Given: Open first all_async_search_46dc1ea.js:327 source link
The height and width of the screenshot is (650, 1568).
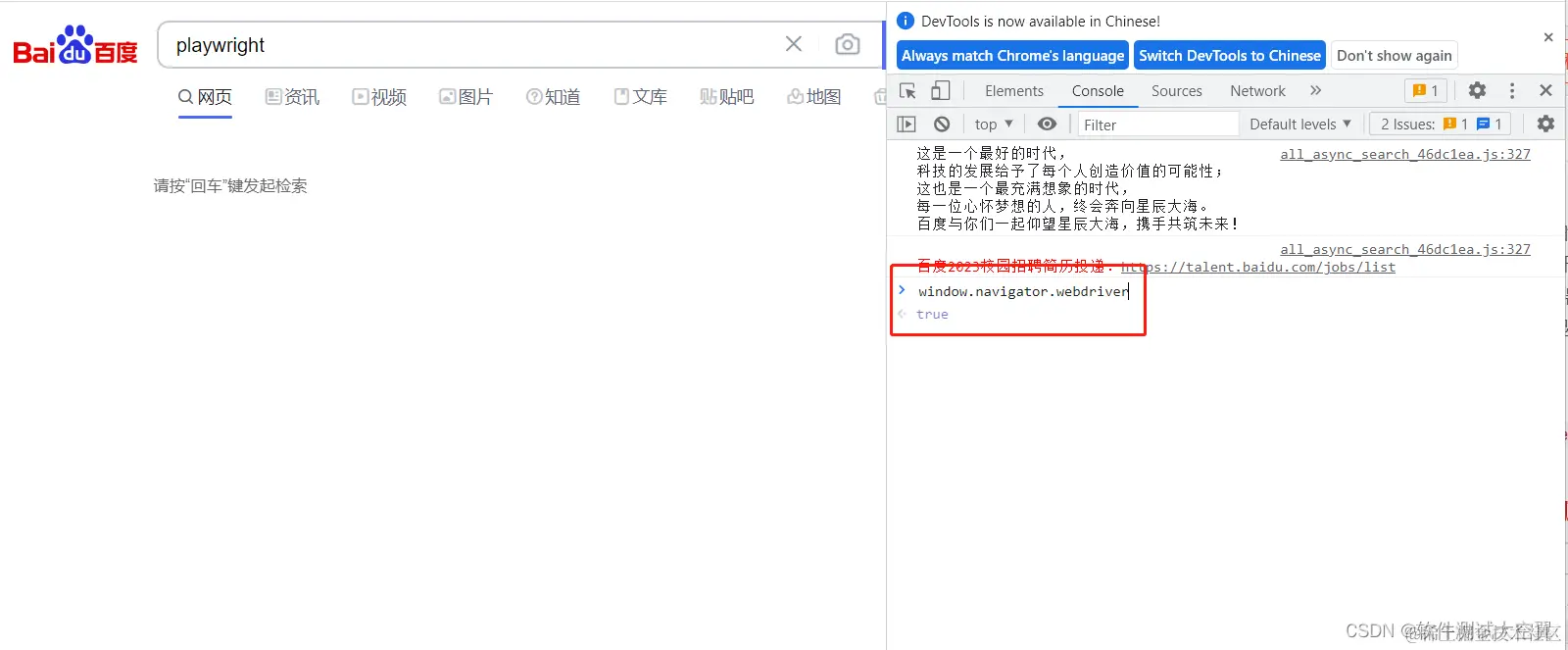Looking at the screenshot, I should (x=1404, y=154).
